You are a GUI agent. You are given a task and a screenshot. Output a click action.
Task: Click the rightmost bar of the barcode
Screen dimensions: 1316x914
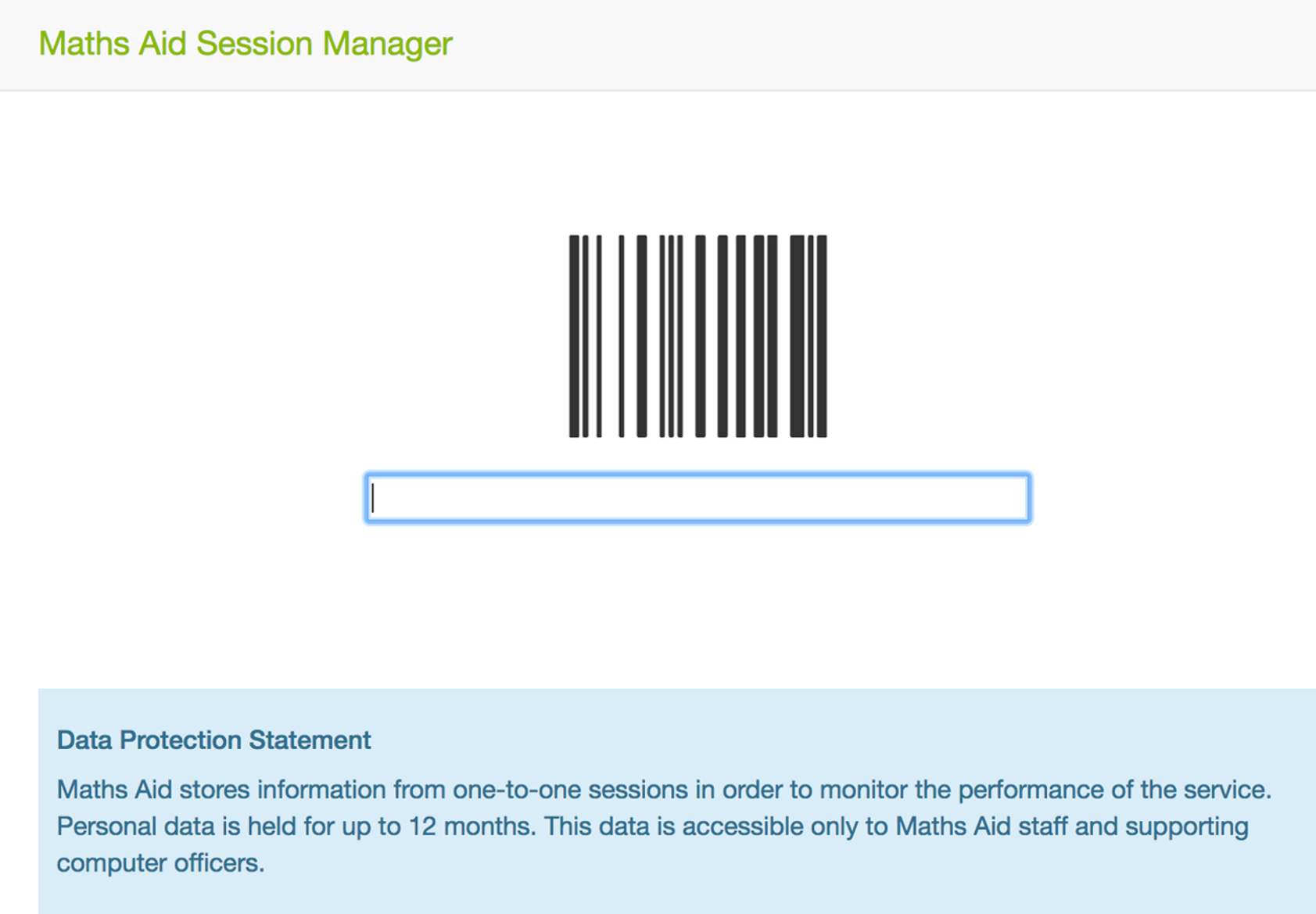point(822,336)
